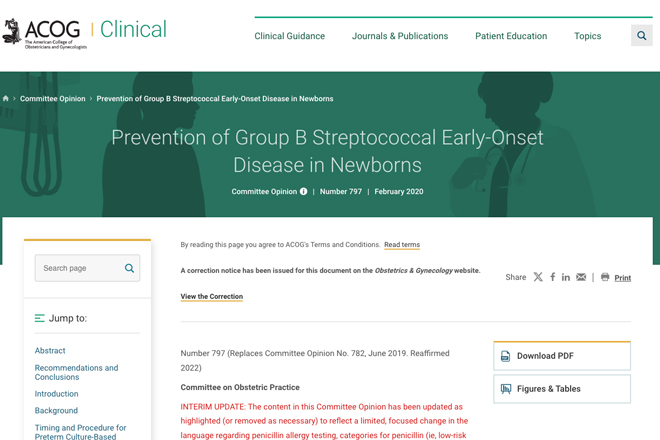Click the ACOG logo
The image size is (660, 440).
(x=44, y=34)
